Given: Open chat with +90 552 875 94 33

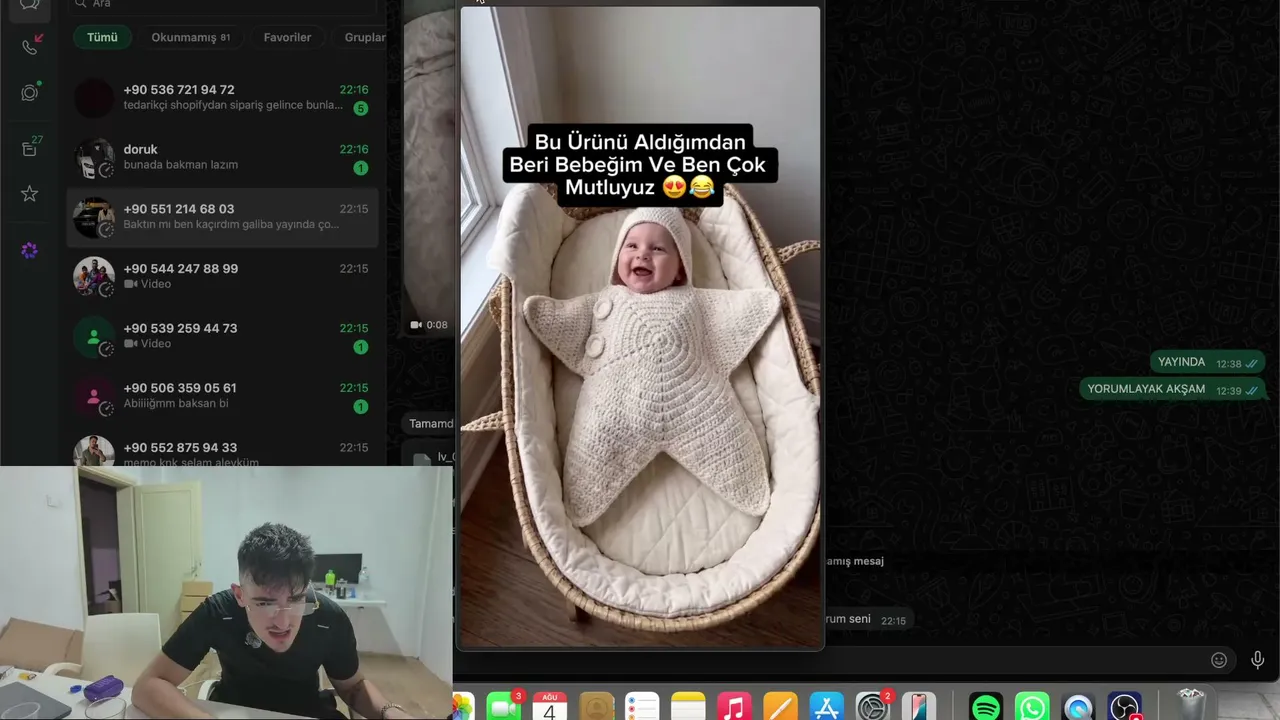Looking at the screenshot, I should [222, 451].
